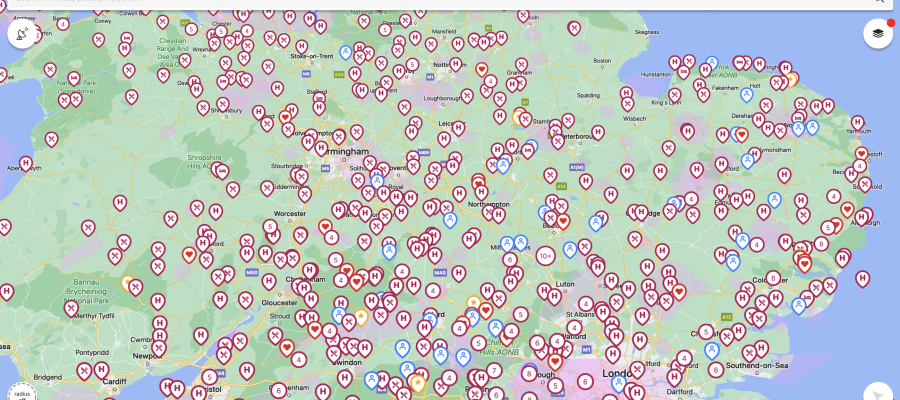
Task: Click the Spalding label
Action: (587, 95)
